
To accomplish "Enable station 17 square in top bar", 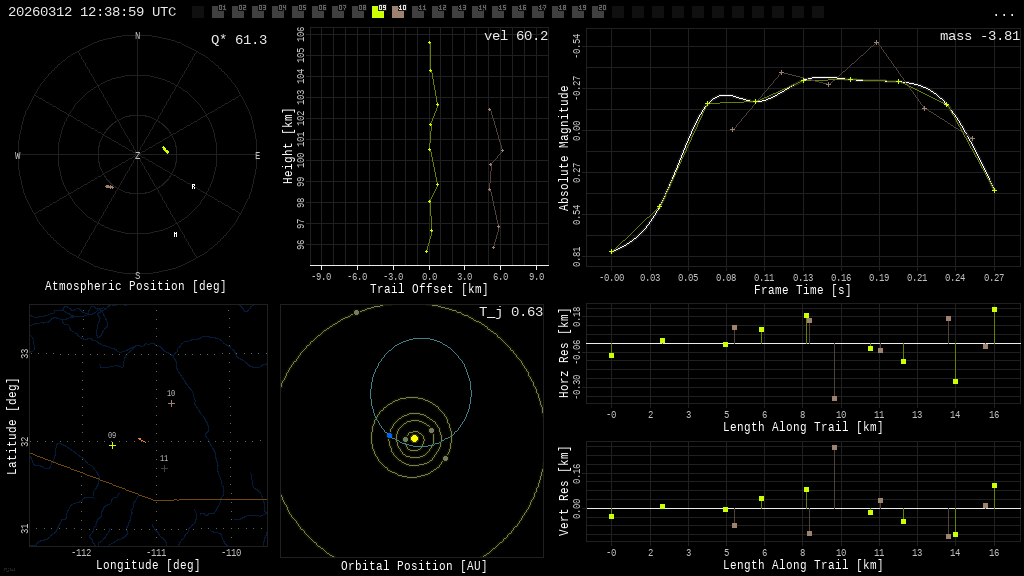I will point(537,12).
